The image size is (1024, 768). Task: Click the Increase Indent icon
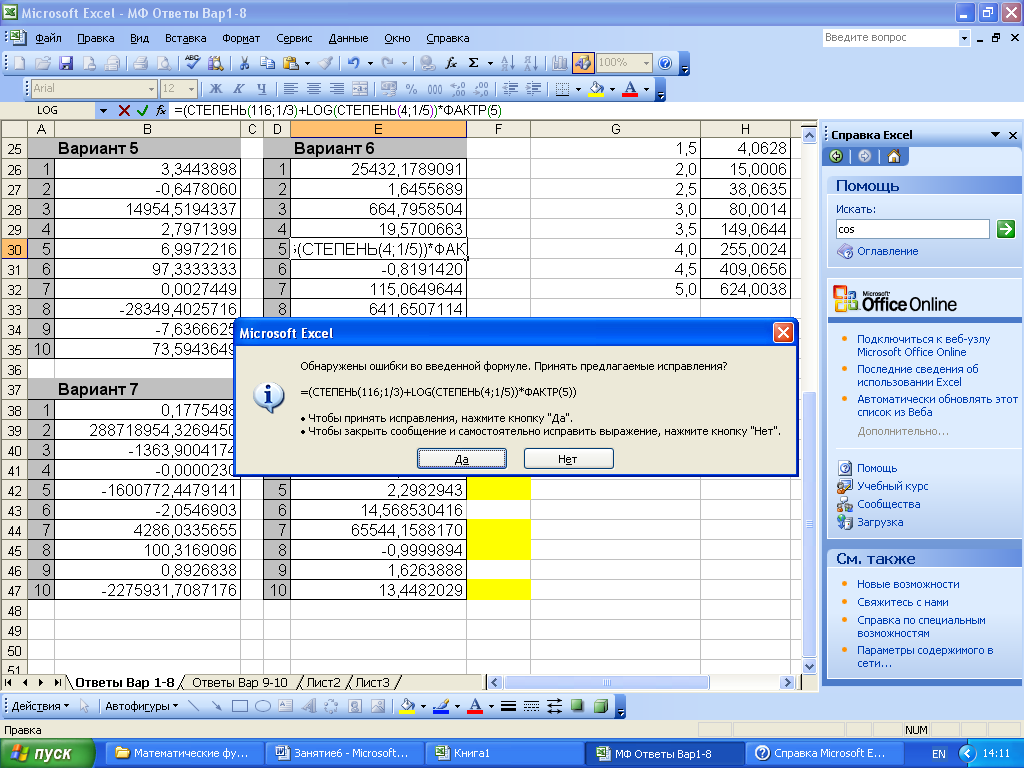(x=534, y=89)
